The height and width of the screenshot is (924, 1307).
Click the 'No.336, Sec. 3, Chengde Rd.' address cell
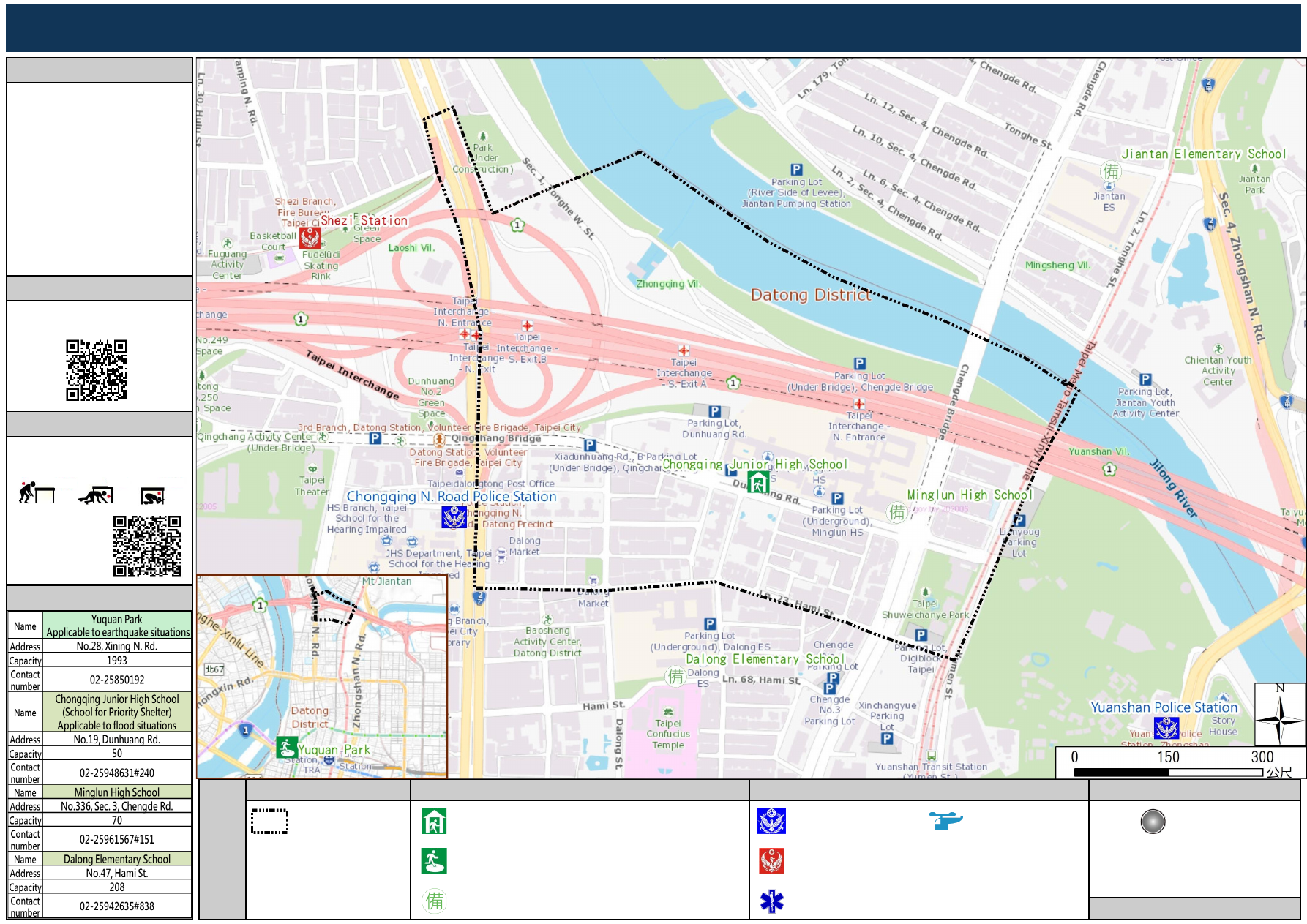point(117,806)
